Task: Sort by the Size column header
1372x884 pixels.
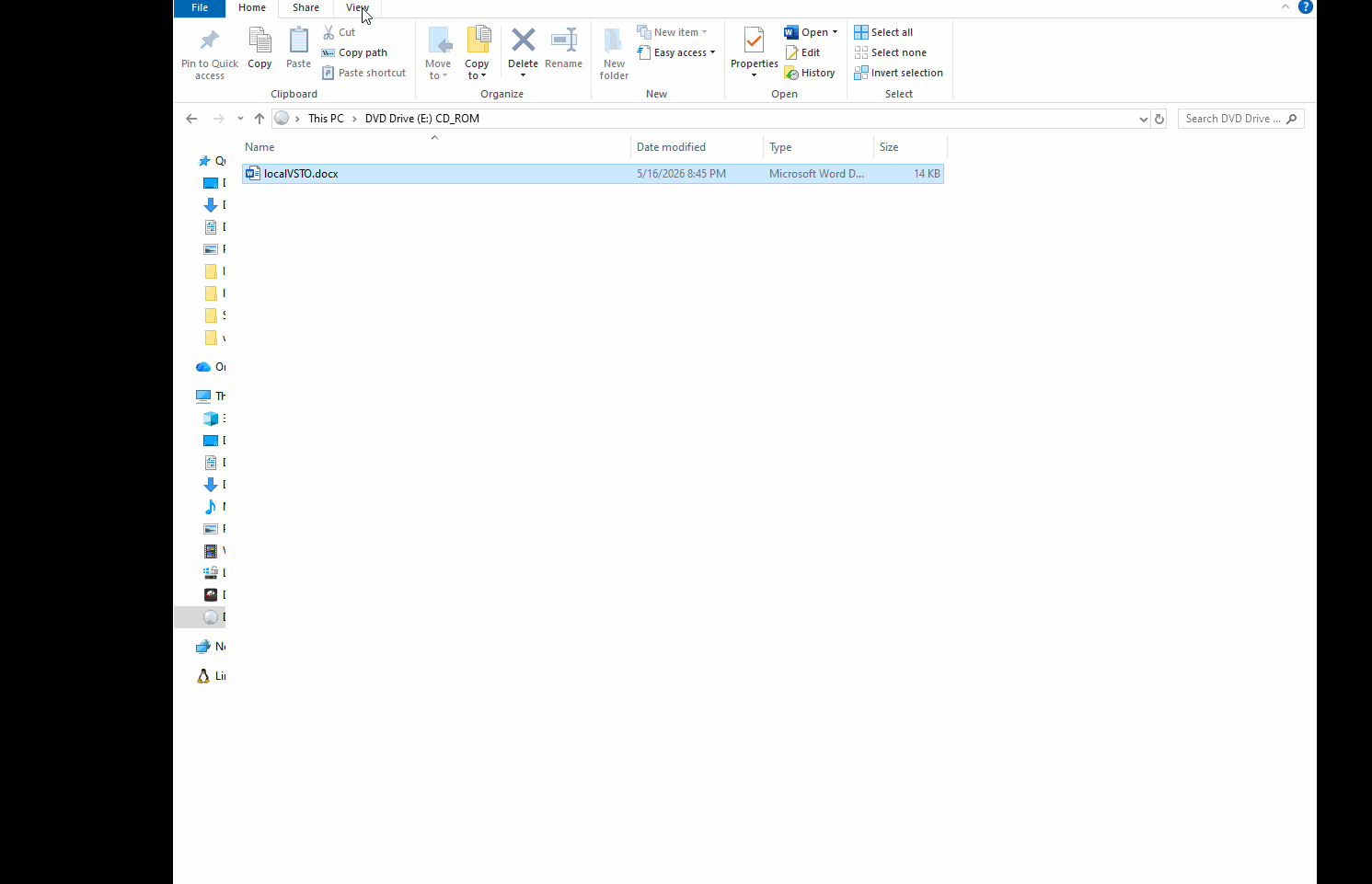Action: click(x=910, y=147)
